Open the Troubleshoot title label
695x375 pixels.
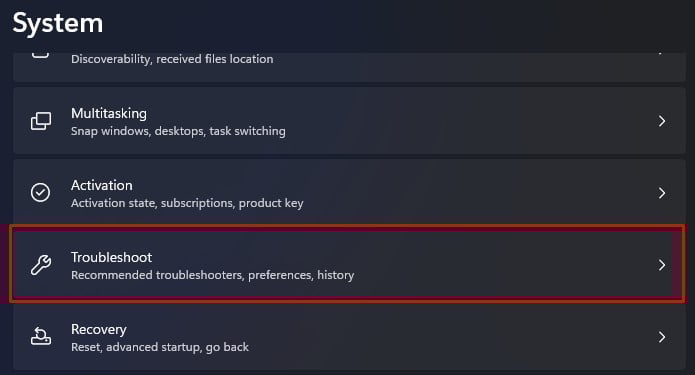111,257
